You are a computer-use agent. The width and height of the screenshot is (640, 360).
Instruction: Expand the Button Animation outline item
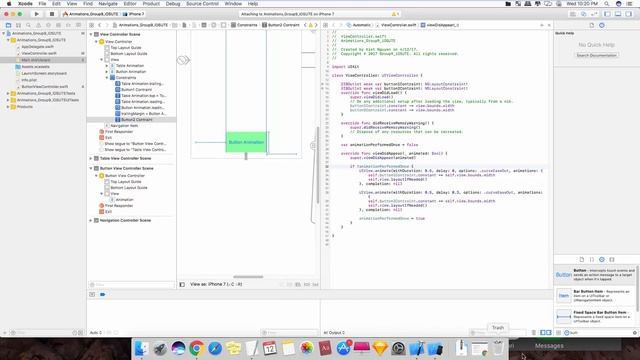pos(107,71)
